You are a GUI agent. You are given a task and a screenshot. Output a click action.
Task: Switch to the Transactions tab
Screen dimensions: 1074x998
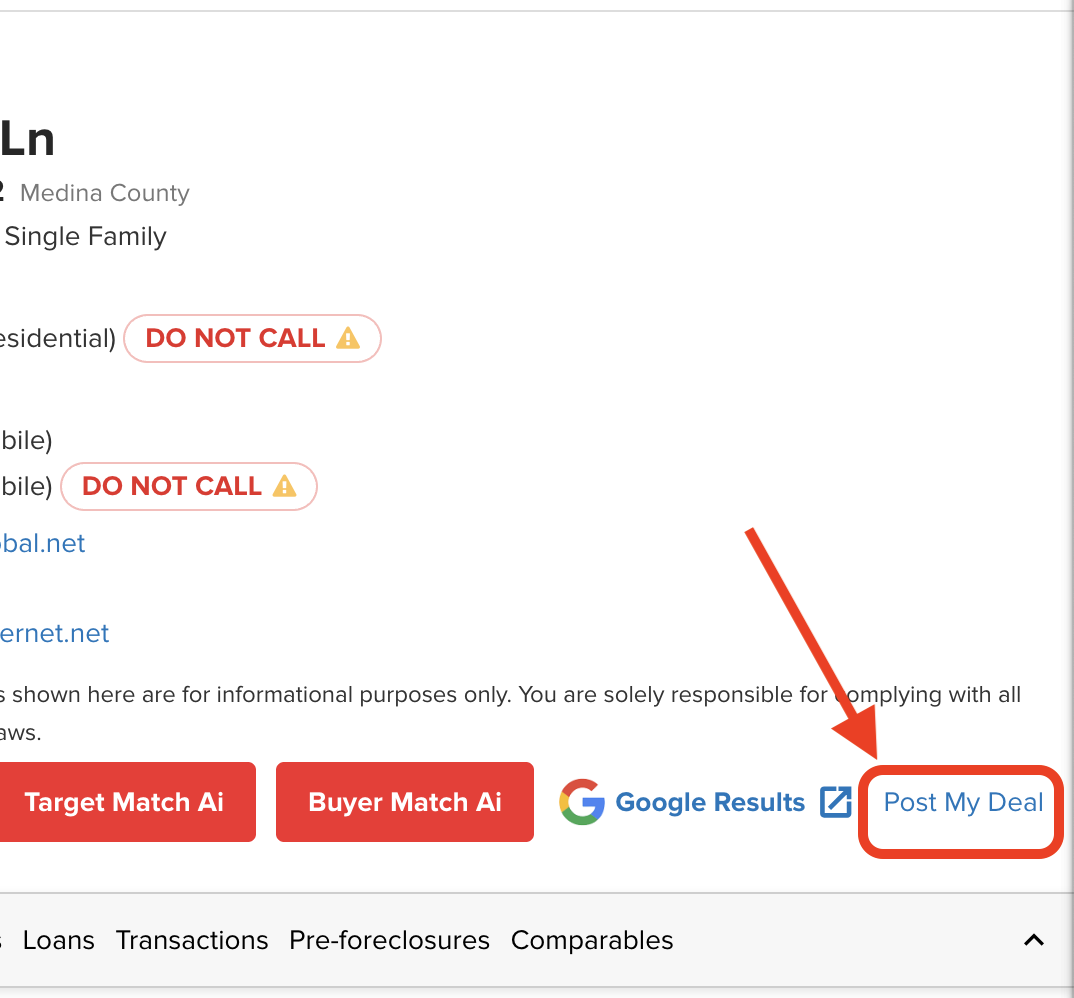192,940
